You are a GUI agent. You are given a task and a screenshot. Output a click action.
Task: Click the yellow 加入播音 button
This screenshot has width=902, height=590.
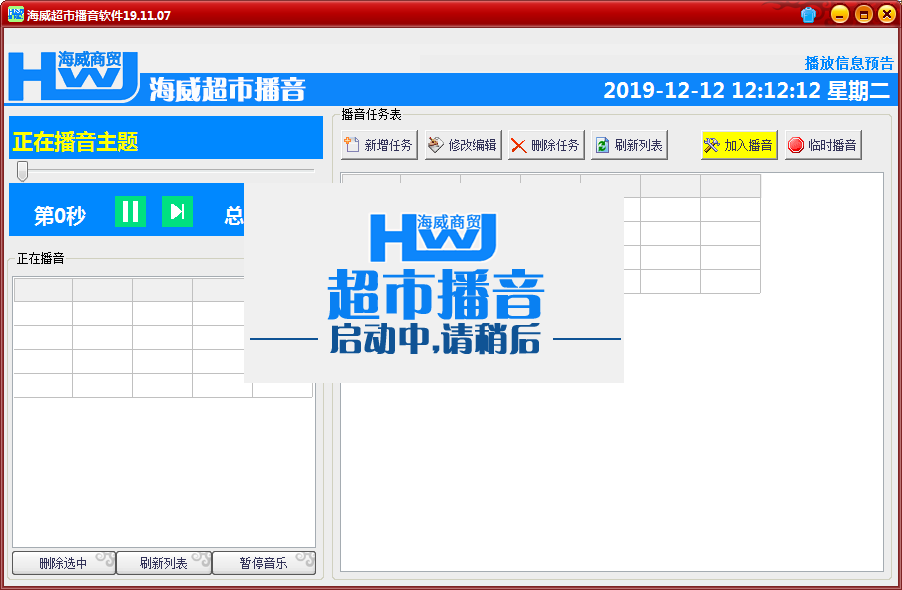point(739,145)
